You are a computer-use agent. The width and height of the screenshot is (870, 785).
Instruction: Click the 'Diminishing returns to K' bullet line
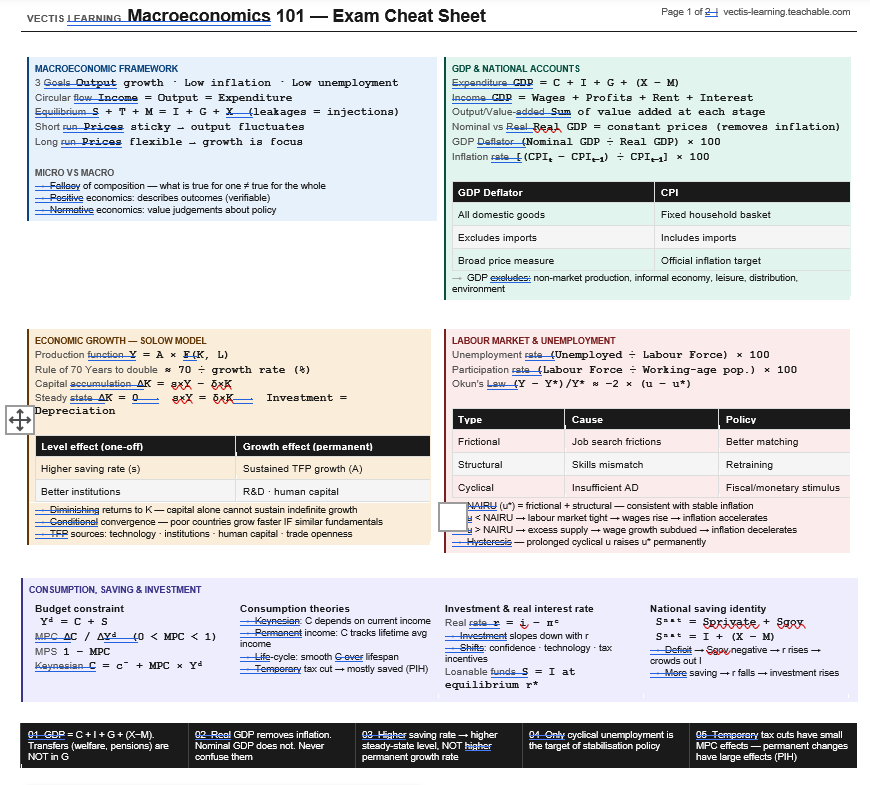196,510
